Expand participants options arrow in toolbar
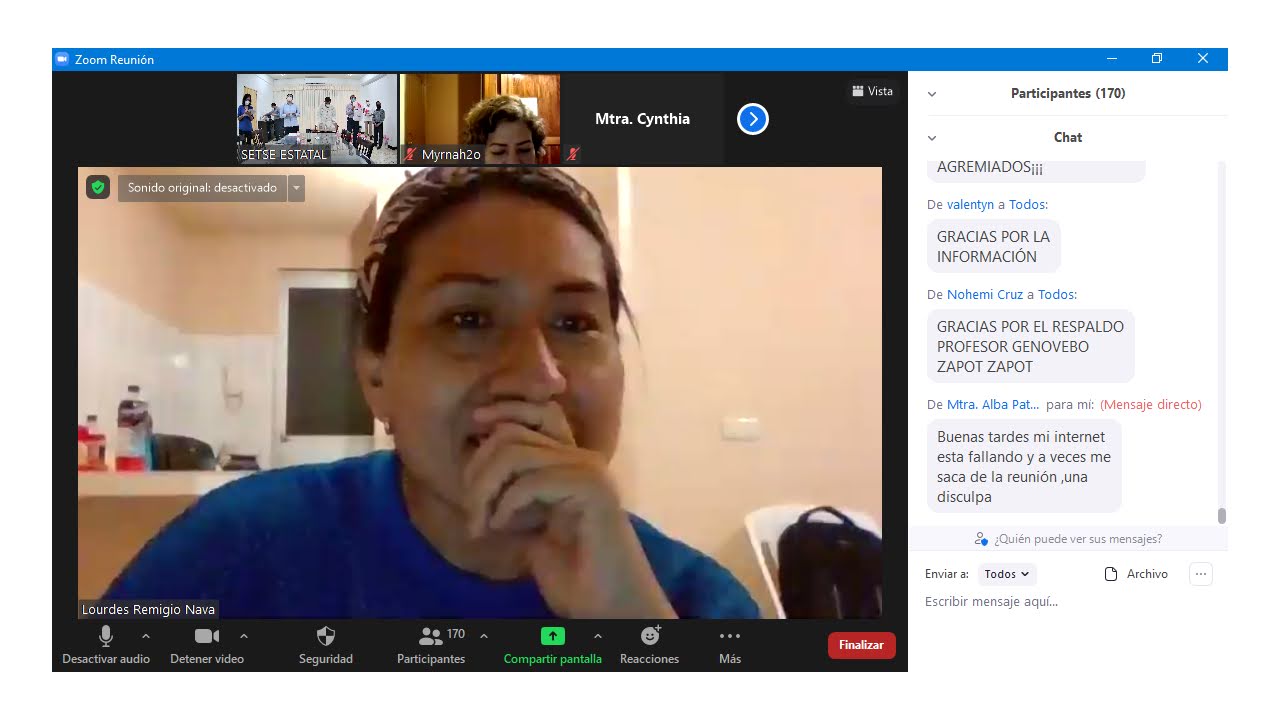 pyautogui.click(x=484, y=636)
